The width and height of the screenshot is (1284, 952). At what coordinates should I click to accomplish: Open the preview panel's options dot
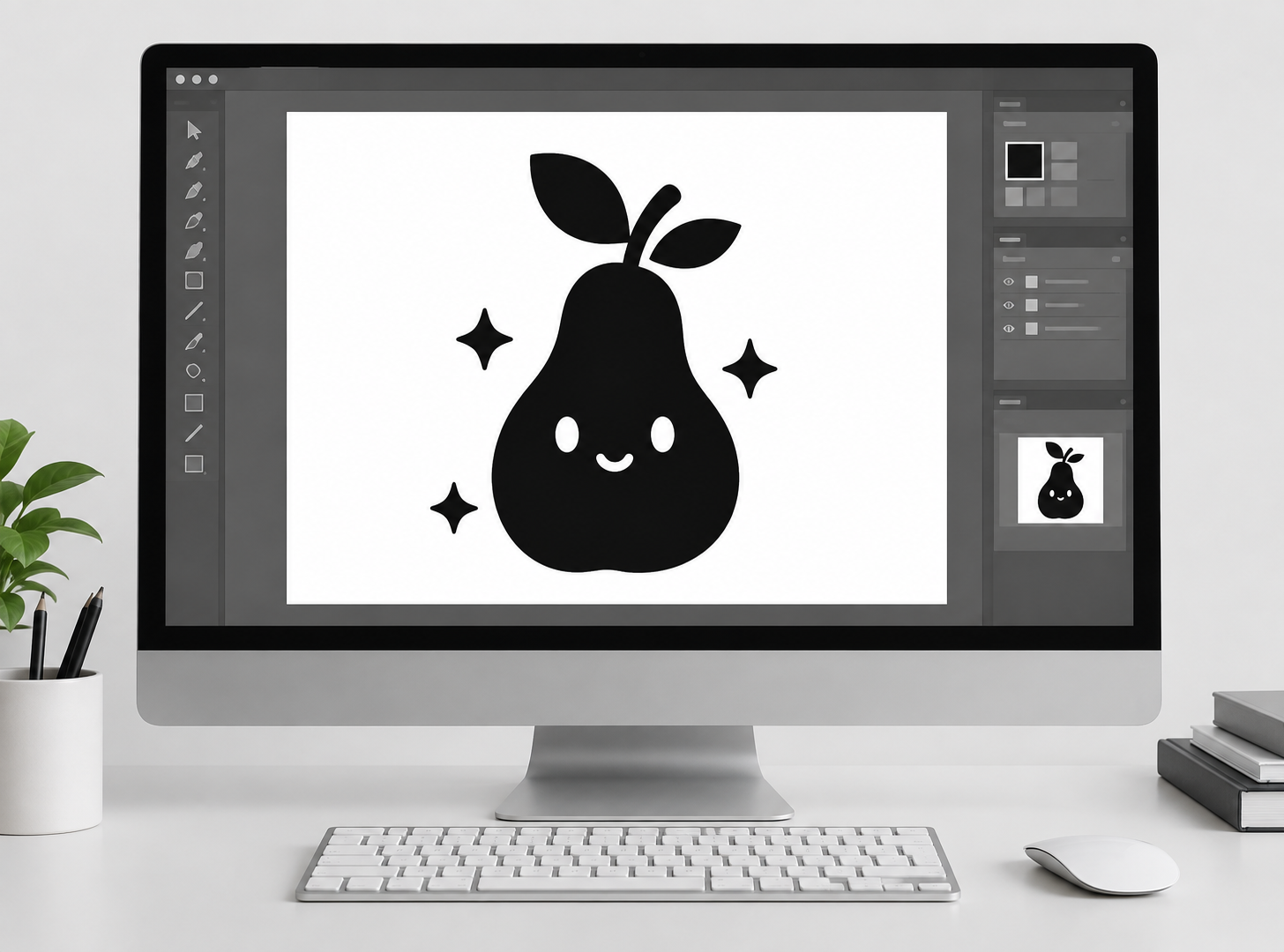coord(1123,402)
